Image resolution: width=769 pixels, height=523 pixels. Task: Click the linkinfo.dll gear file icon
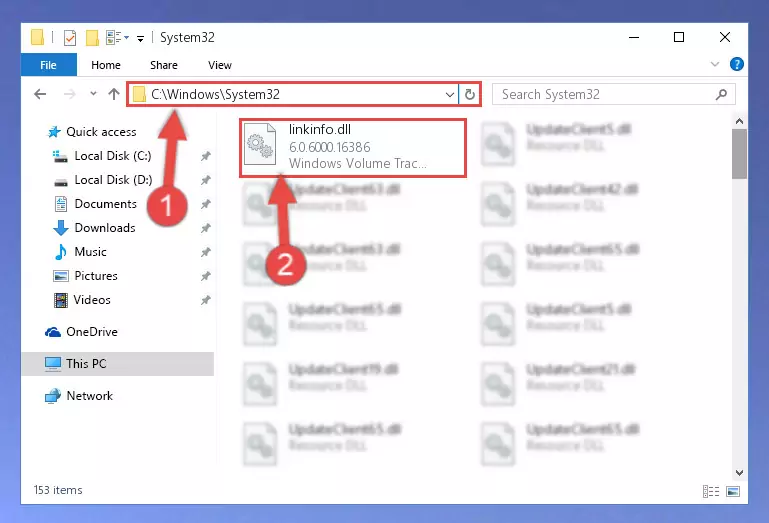(260, 144)
